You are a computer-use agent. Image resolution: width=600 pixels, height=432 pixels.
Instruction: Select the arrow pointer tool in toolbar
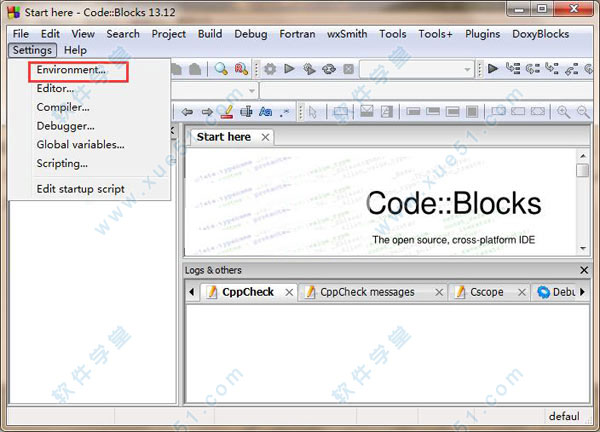tap(313, 112)
